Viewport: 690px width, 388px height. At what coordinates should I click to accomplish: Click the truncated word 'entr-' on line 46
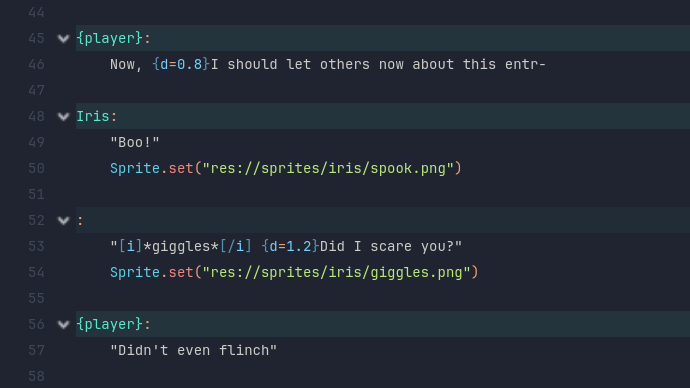coord(525,65)
